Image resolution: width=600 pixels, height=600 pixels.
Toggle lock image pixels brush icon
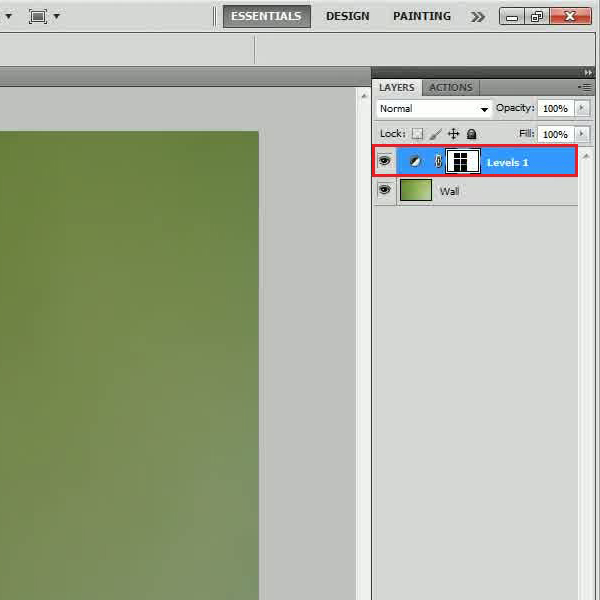[x=435, y=134]
